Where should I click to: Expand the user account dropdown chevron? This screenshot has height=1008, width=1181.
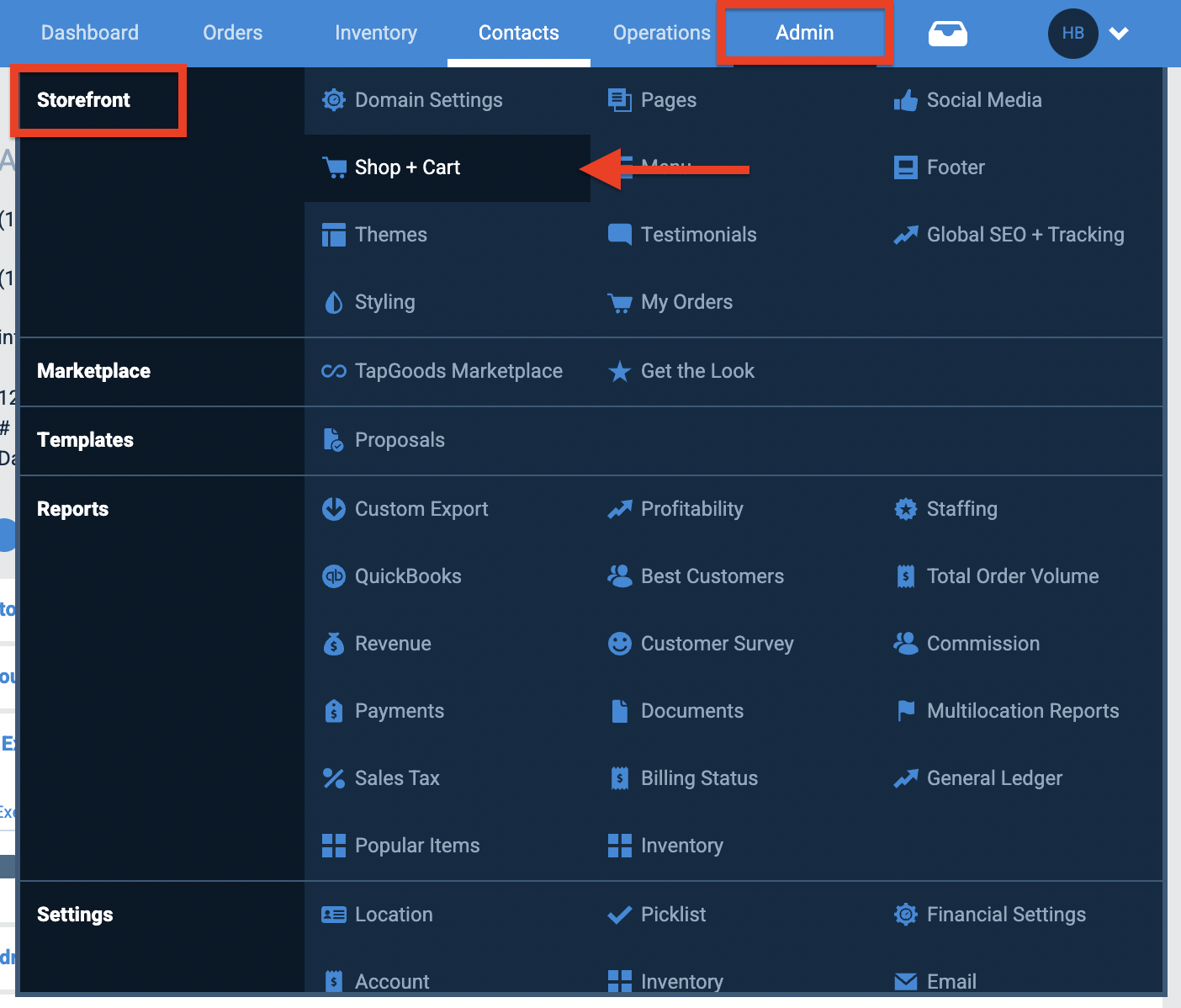(x=1119, y=34)
